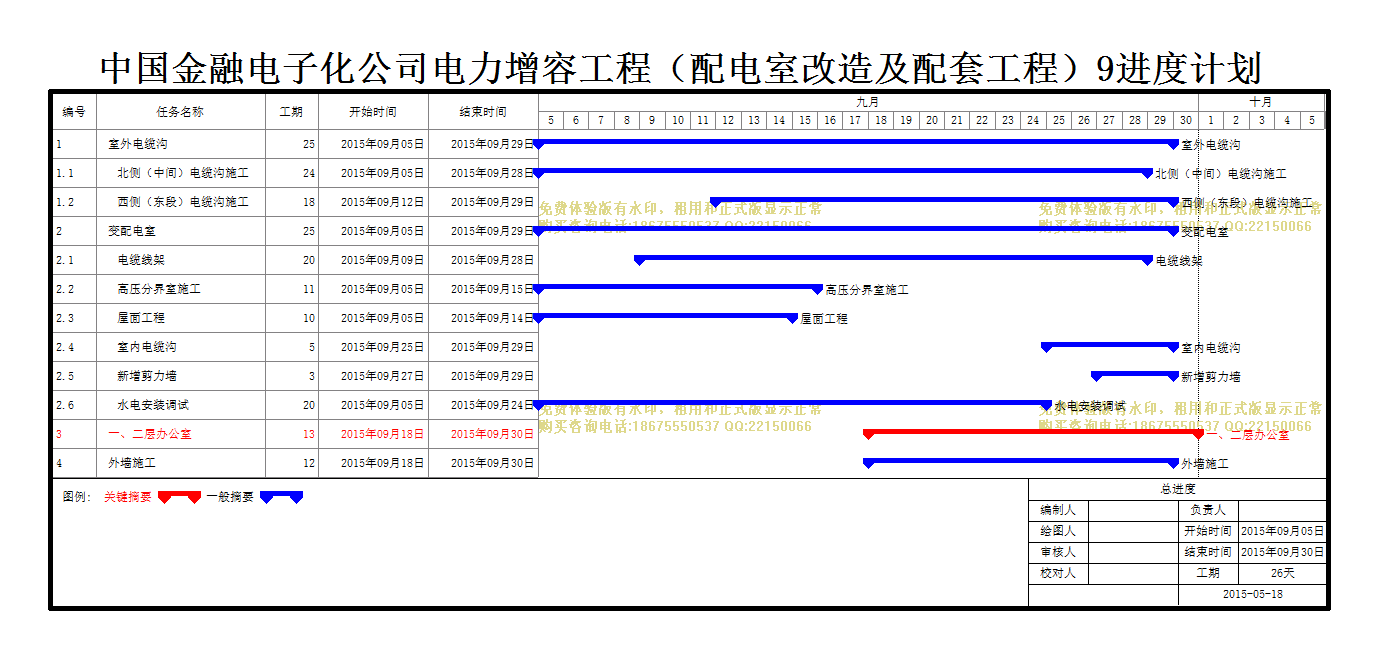Screen dimensions: 1377x657
Task: Select the 北侧(中间)电缆沟施工 Gantt bar
Action: pyautogui.click(x=844, y=172)
